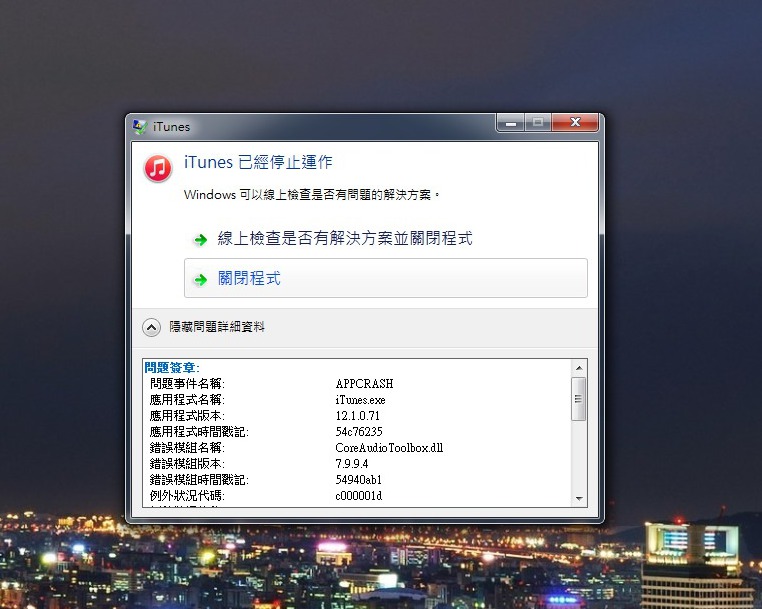Viewport: 762px width, 609px height.
Task: Click the 應用程式時間戳記 label
Action: pos(199,432)
